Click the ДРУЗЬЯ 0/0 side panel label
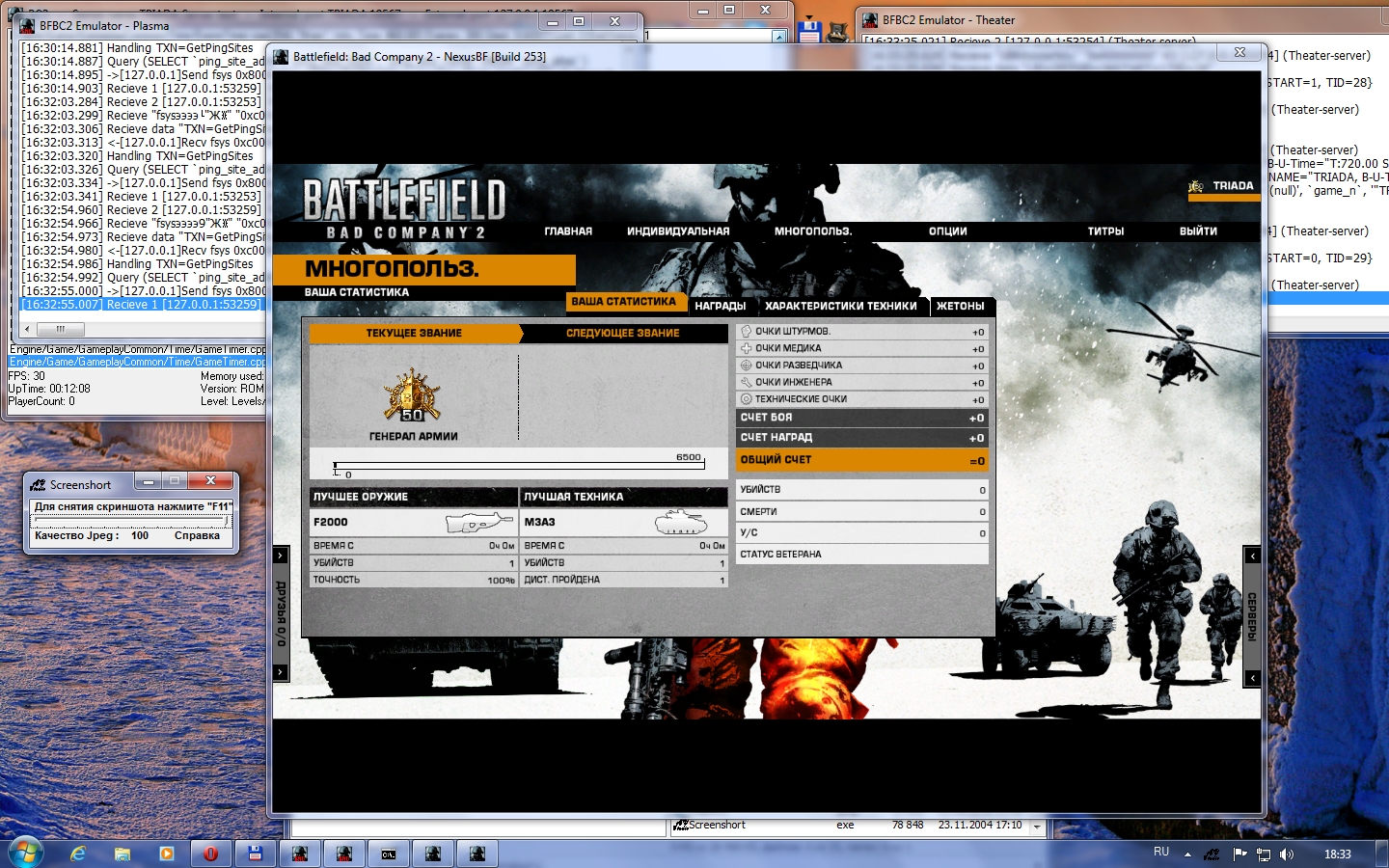Screen dimensions: 1389x868 click(281, 613)
